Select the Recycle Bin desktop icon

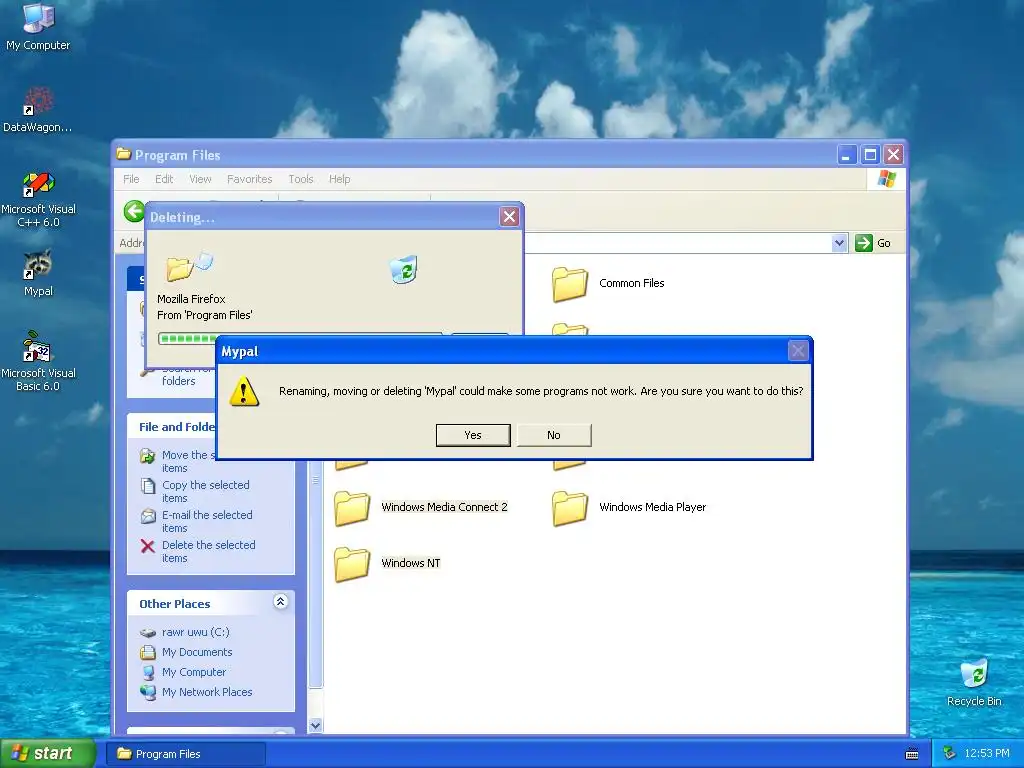tap(974, 682)
